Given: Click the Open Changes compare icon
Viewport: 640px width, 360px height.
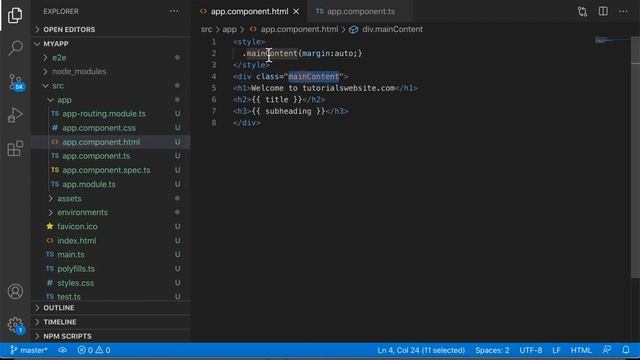Looking at the screenshot, I should [x=582, y=11].
